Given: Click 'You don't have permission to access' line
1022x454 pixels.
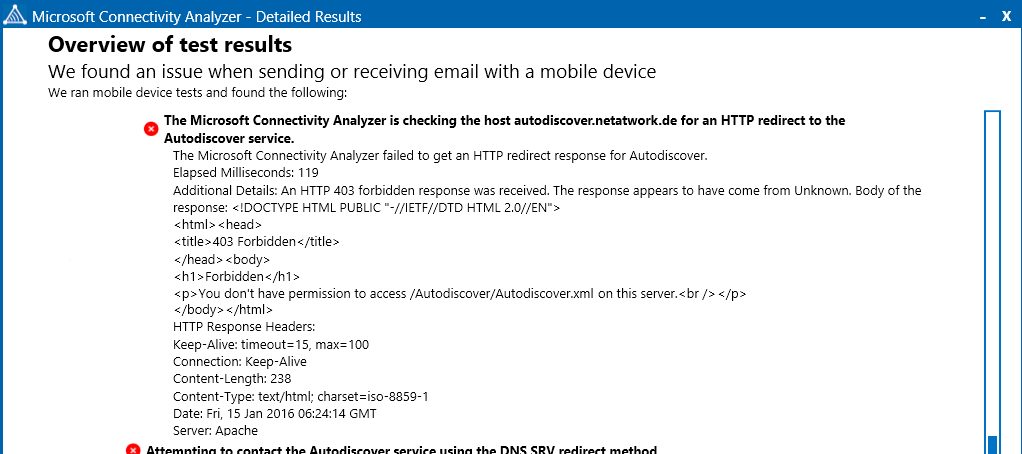Looking at the screenshot, I should pyautogui.click(x=460, y=293).
